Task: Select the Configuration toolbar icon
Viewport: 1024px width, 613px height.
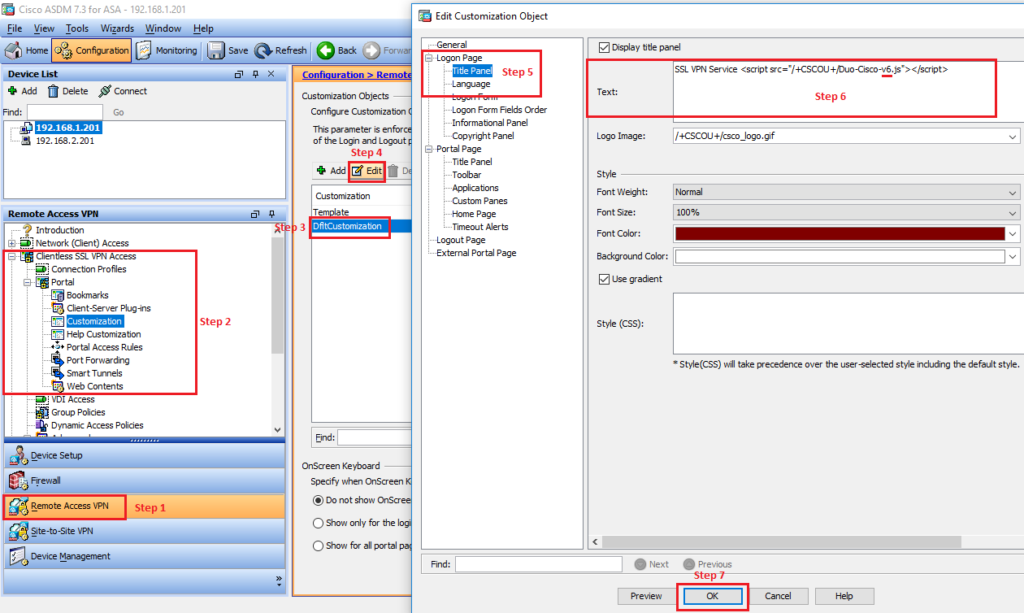Action: 90,50
